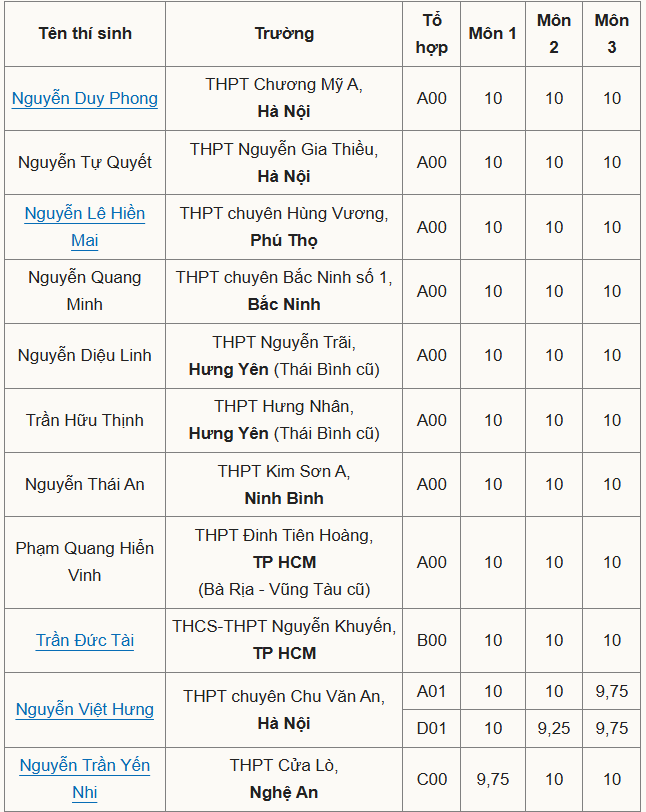Screen dimensions: 646x812
Task: Click the Môn 1 column header
Action: click(x=493, y=34)
